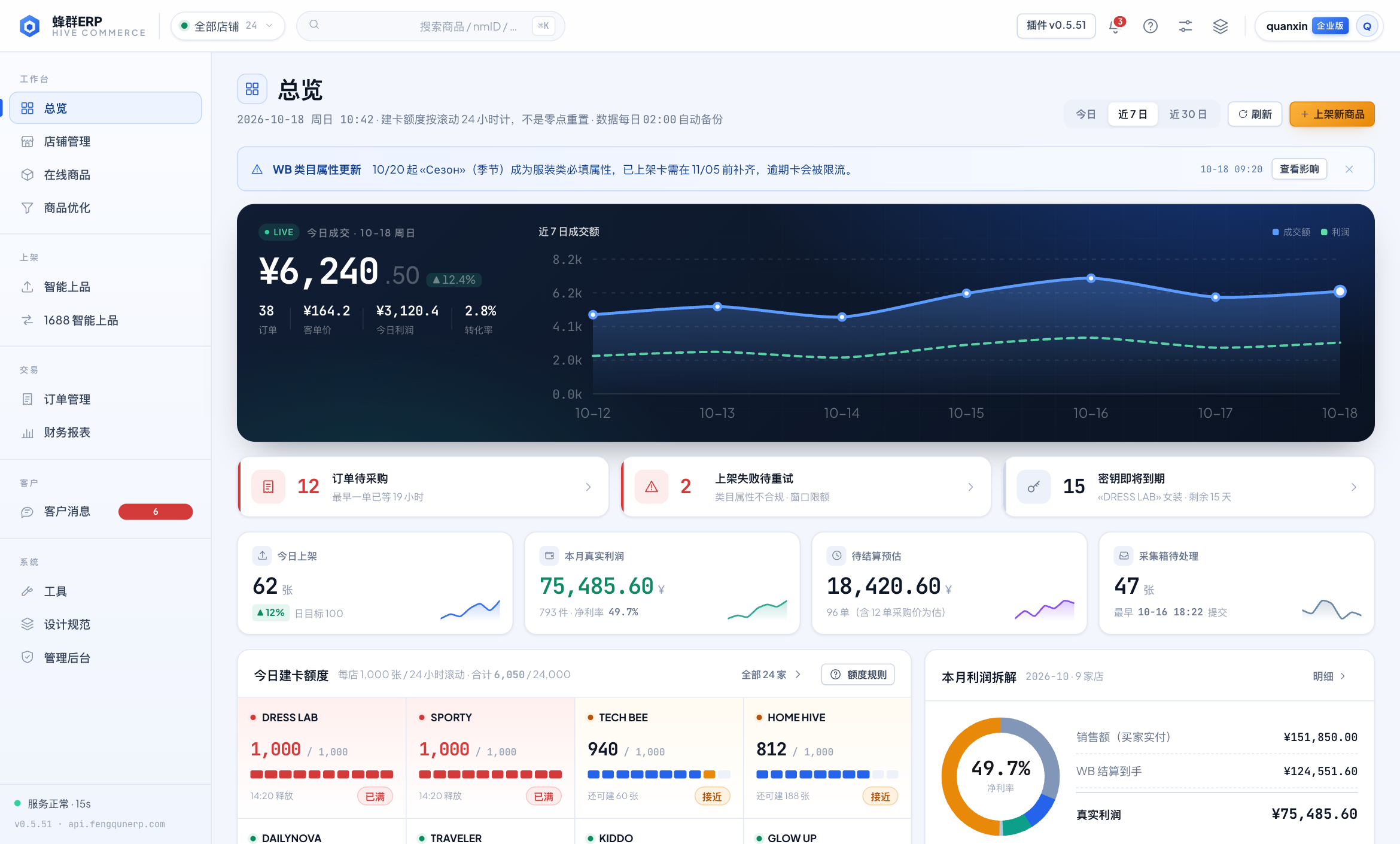The image size is (1400, 844).
Task: Open 明细 in profit breakdown panel
Action: [x=1328, y=676]
